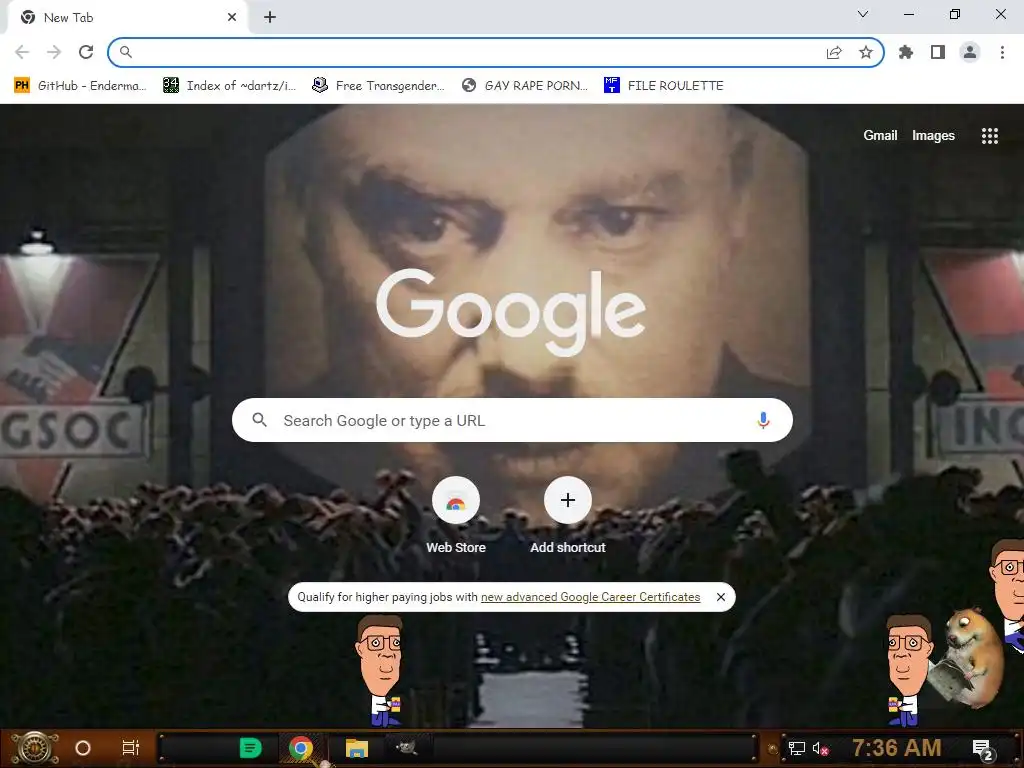Reload the current page
The height and width of the screenshot is (768, 1024).
coord(86,52)
